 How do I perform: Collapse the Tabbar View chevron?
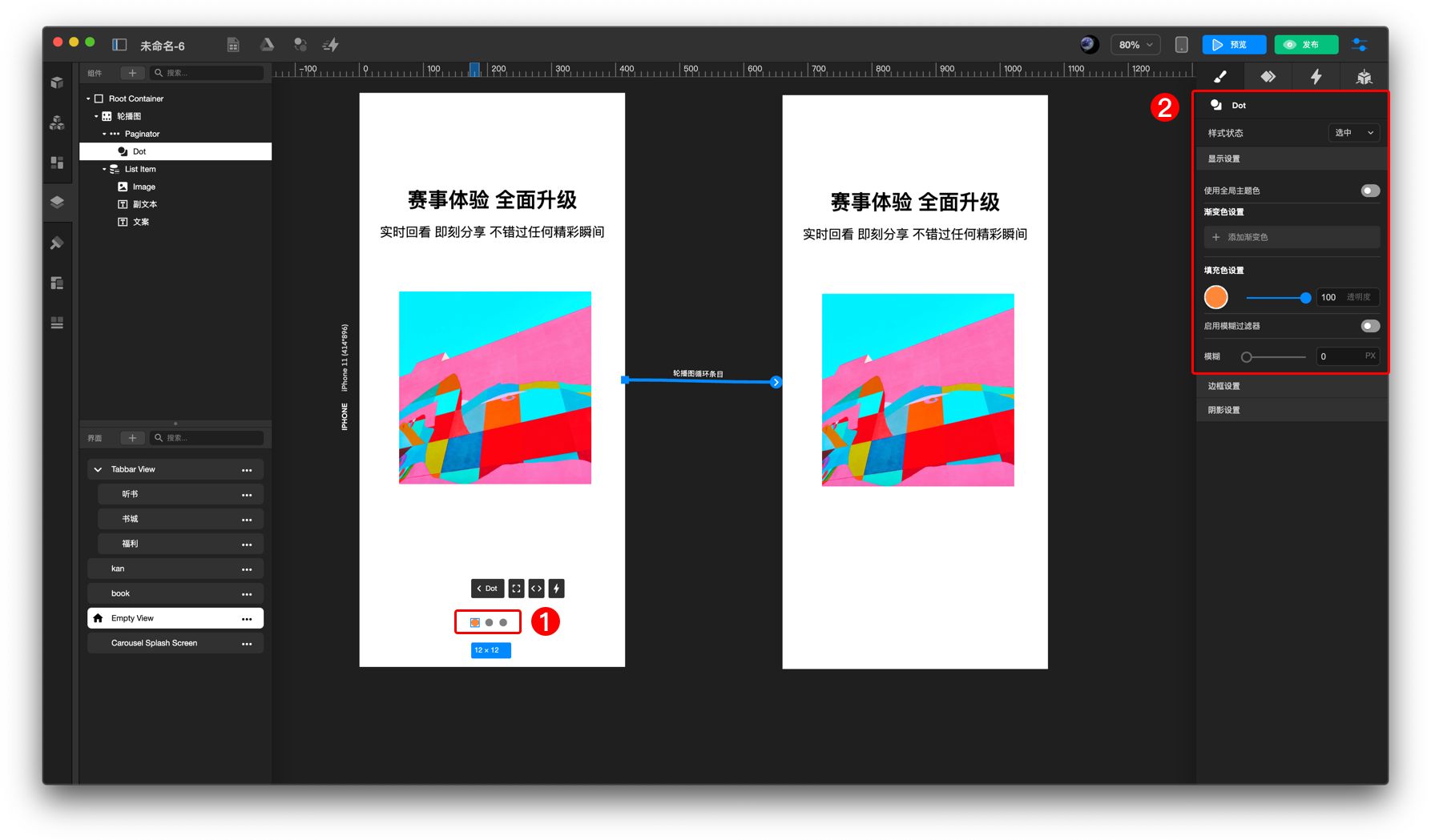click(98, 469)
